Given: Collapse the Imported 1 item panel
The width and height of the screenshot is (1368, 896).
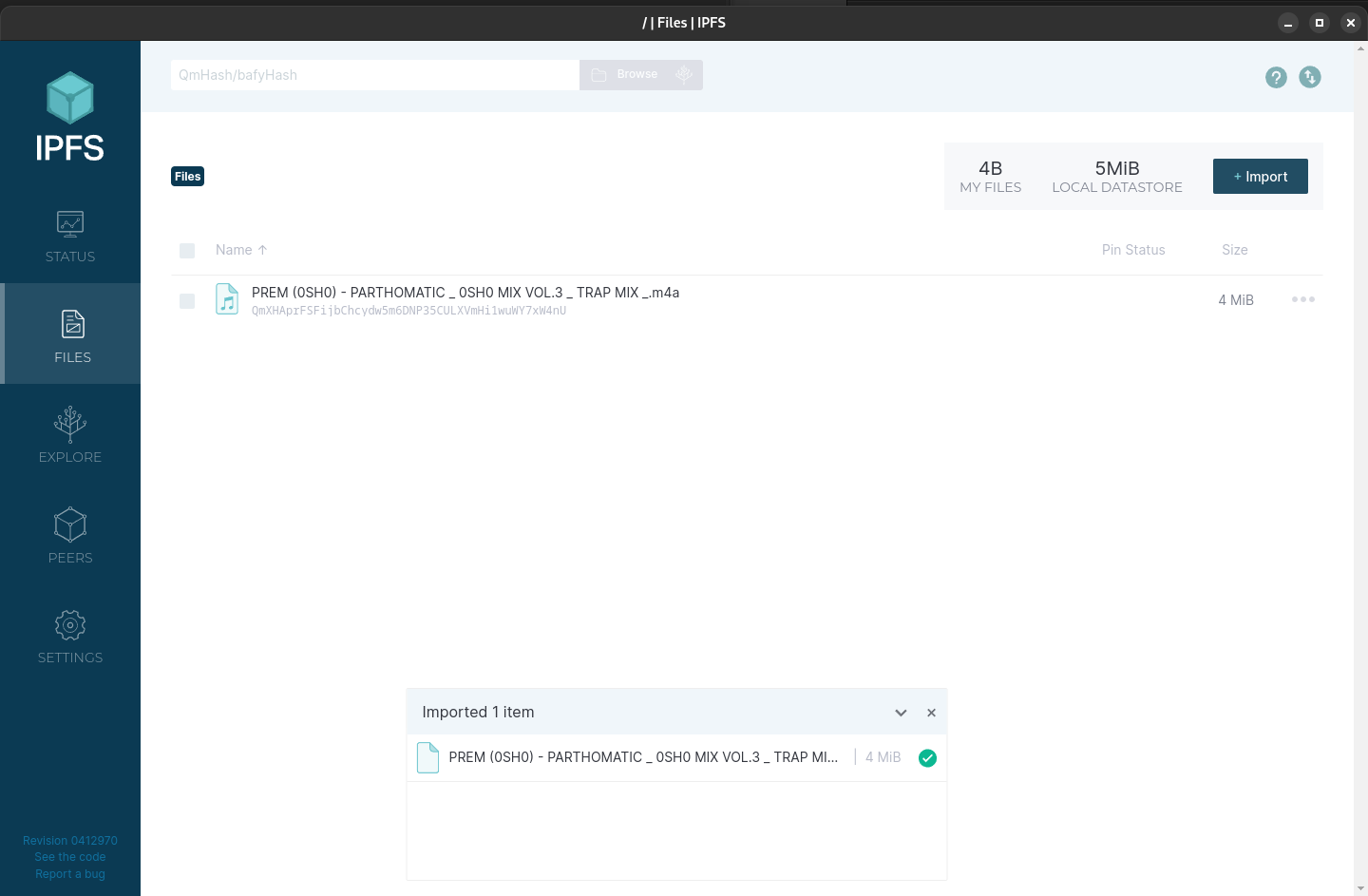Looking at the screenshot, I should (x=901, y=713).
